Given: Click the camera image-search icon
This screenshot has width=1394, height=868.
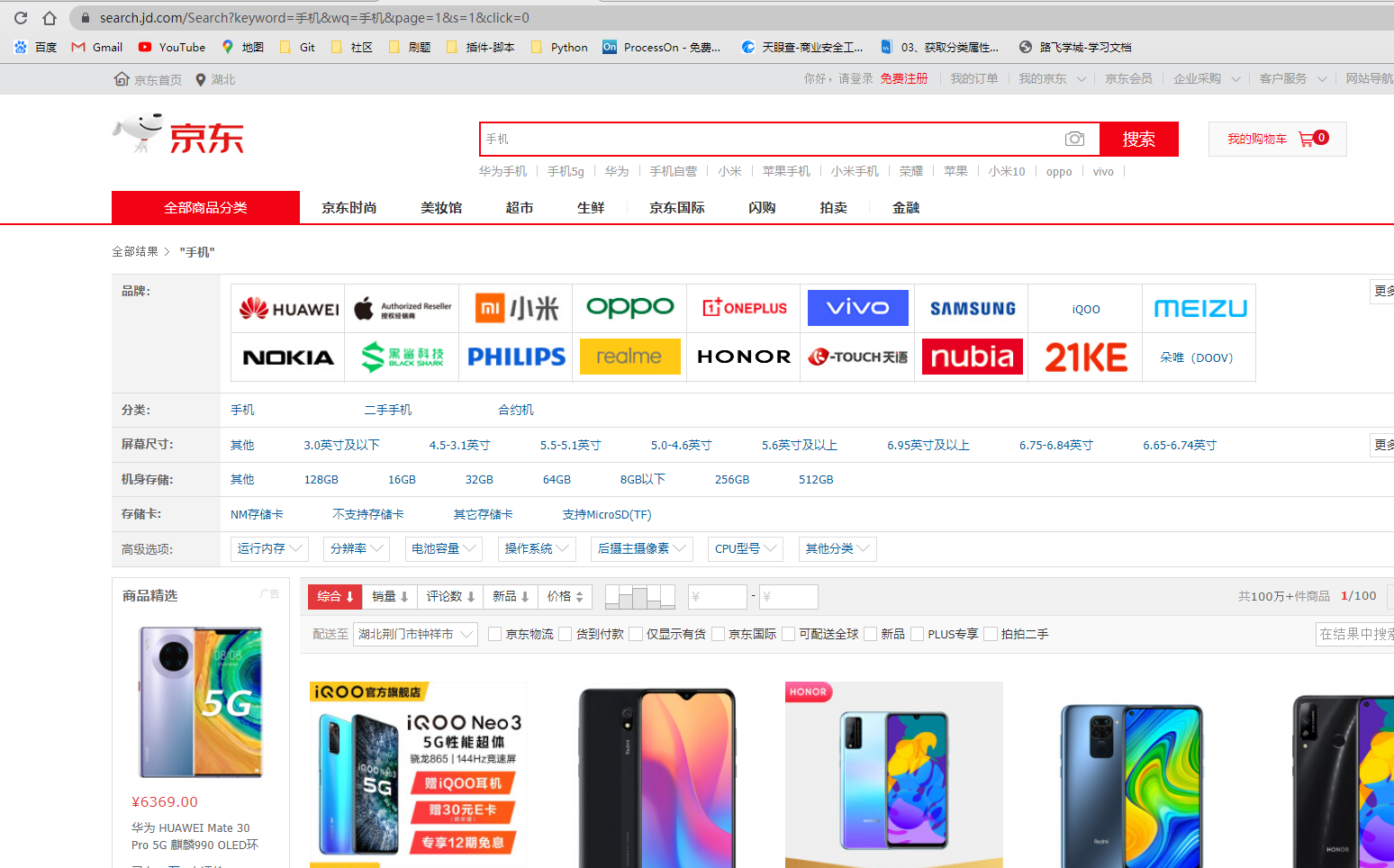Looking at the screenshot, I should [x=1074, y=139].
